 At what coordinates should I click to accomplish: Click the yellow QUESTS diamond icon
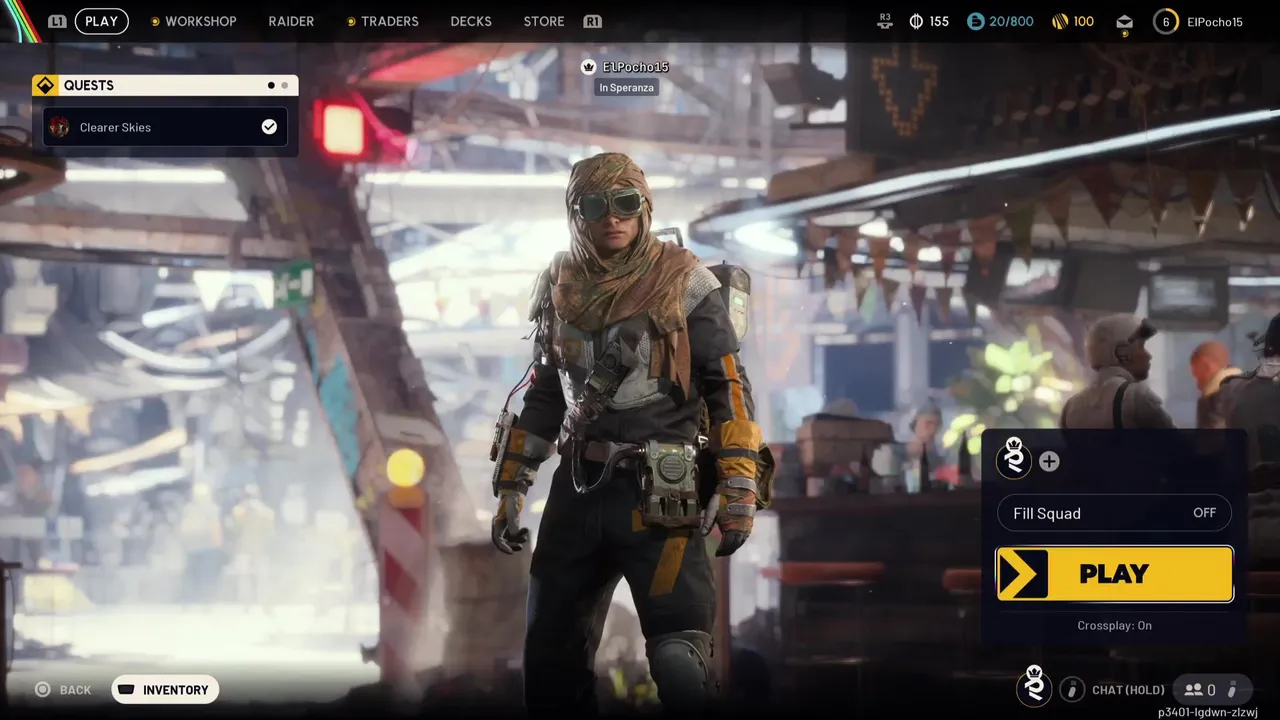(x=45, y=86)
